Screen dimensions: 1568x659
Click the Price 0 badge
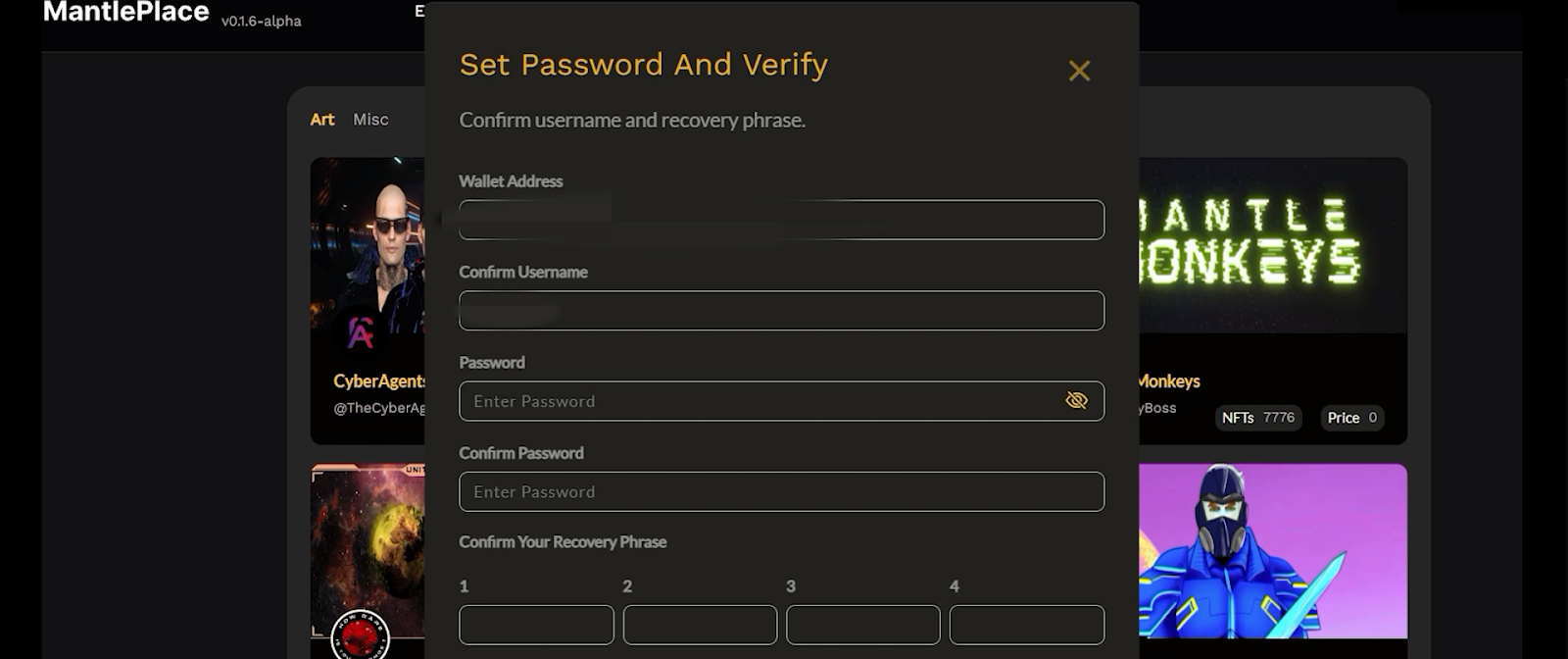pos(1351,418)
